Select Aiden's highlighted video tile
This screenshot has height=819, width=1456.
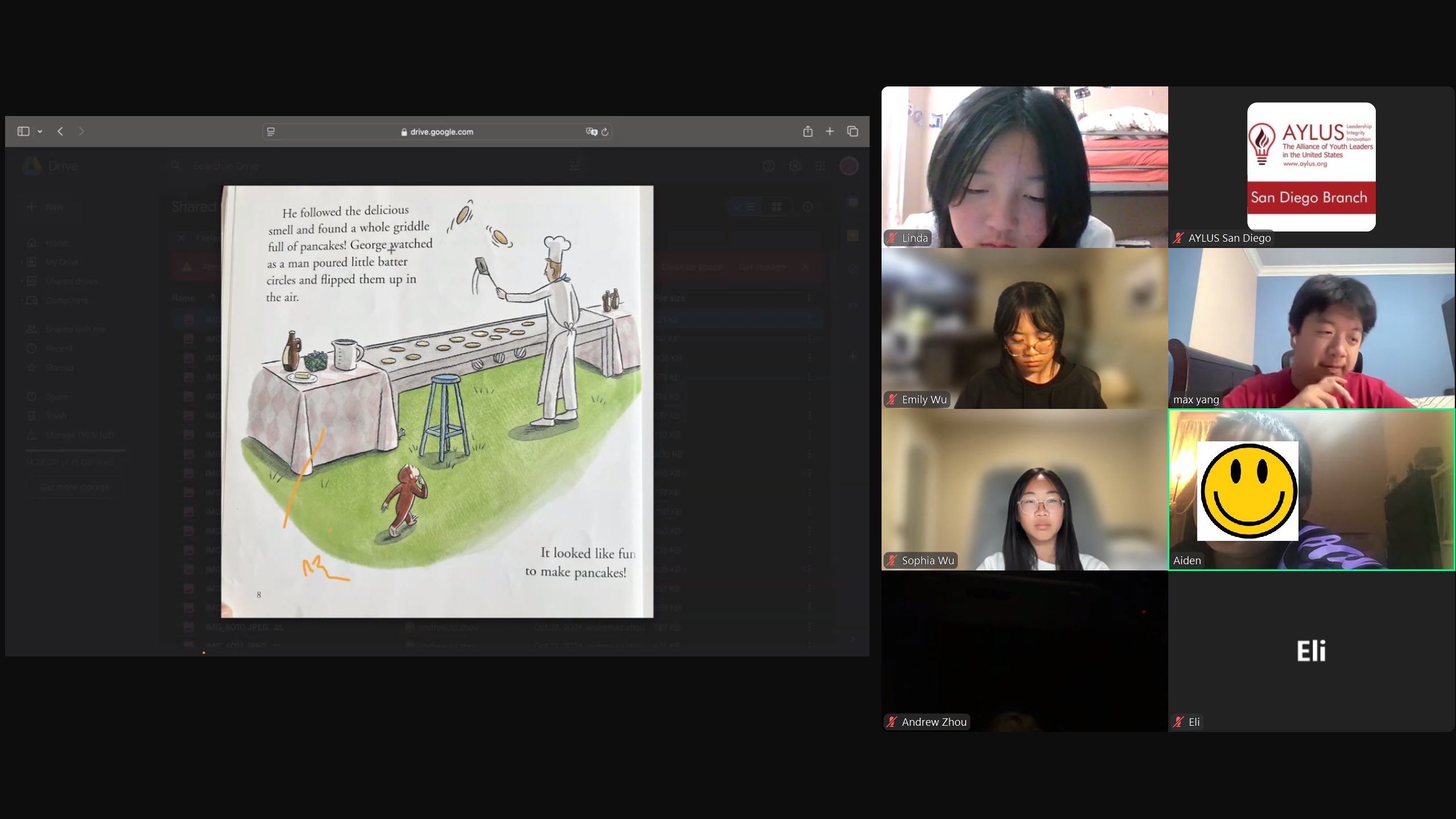(1312, 490)
